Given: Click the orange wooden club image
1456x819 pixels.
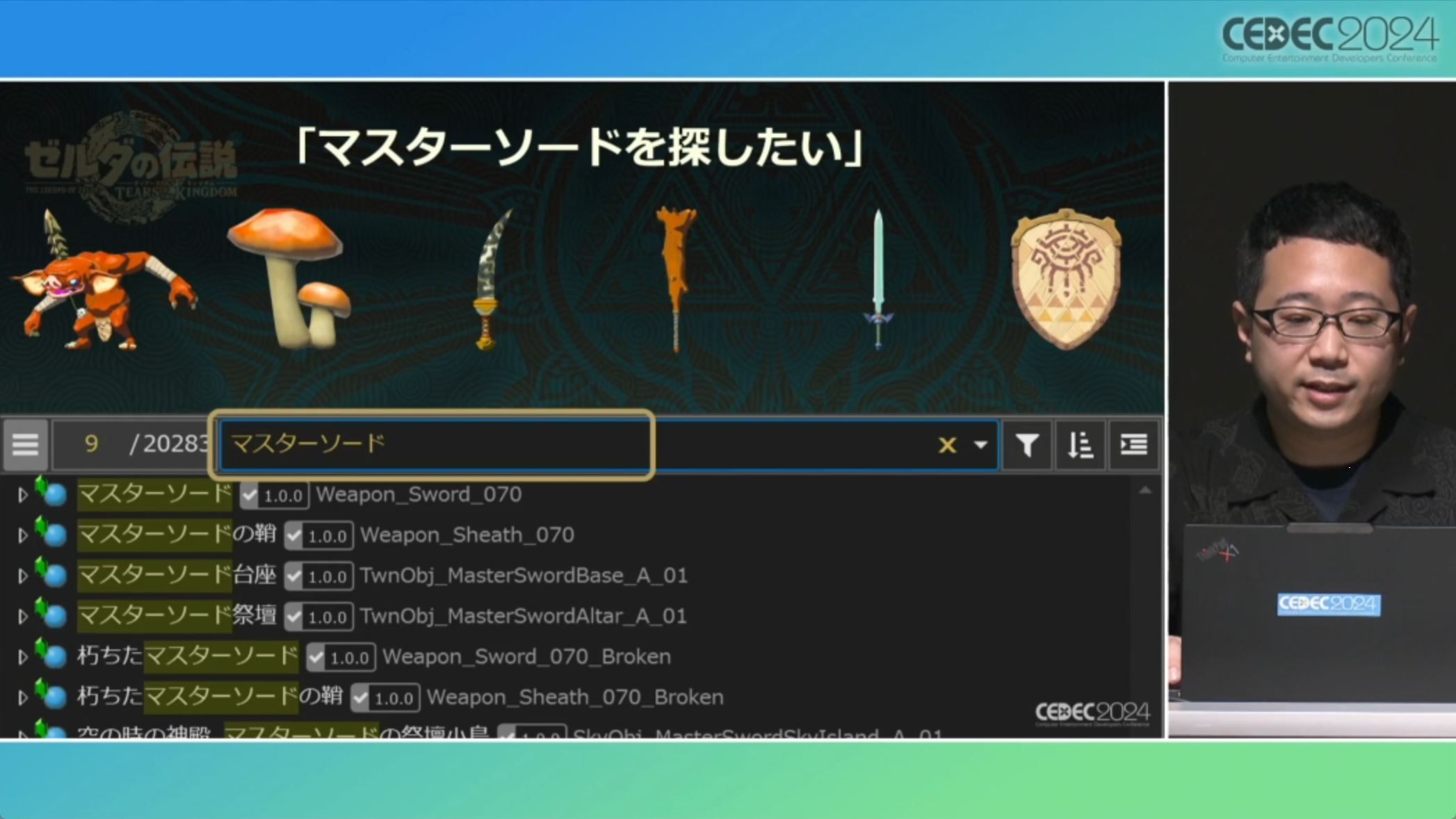Looking at the screenshot, I should (x=677, y=279).
